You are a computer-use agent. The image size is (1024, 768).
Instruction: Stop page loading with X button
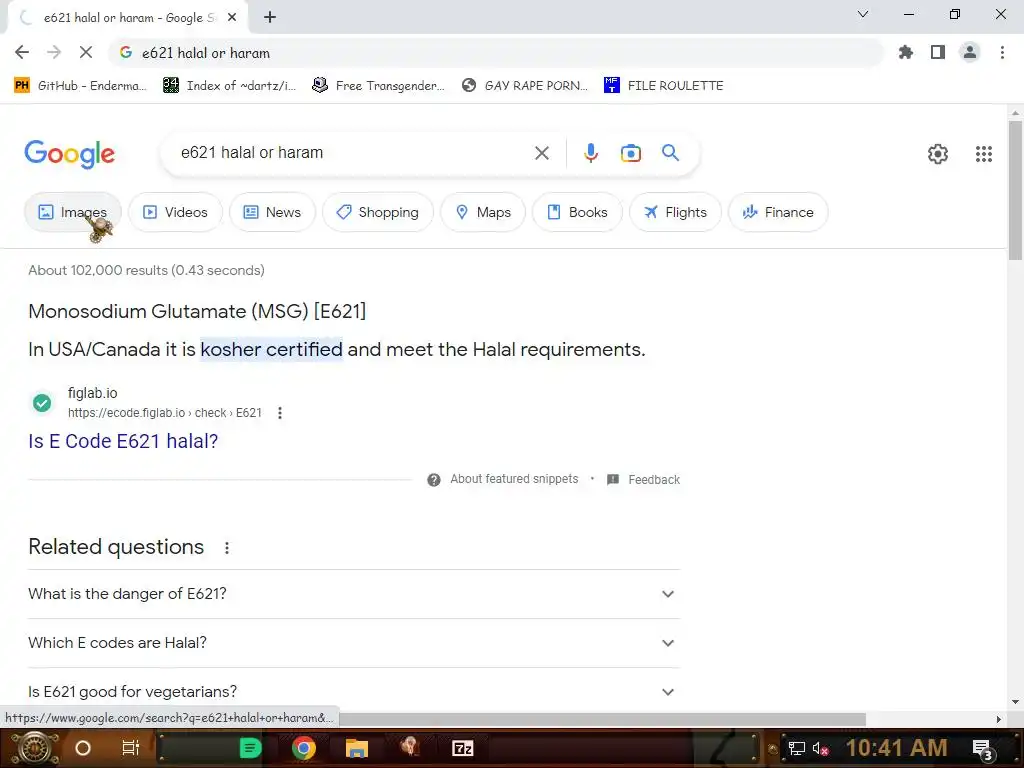point(86,52)
